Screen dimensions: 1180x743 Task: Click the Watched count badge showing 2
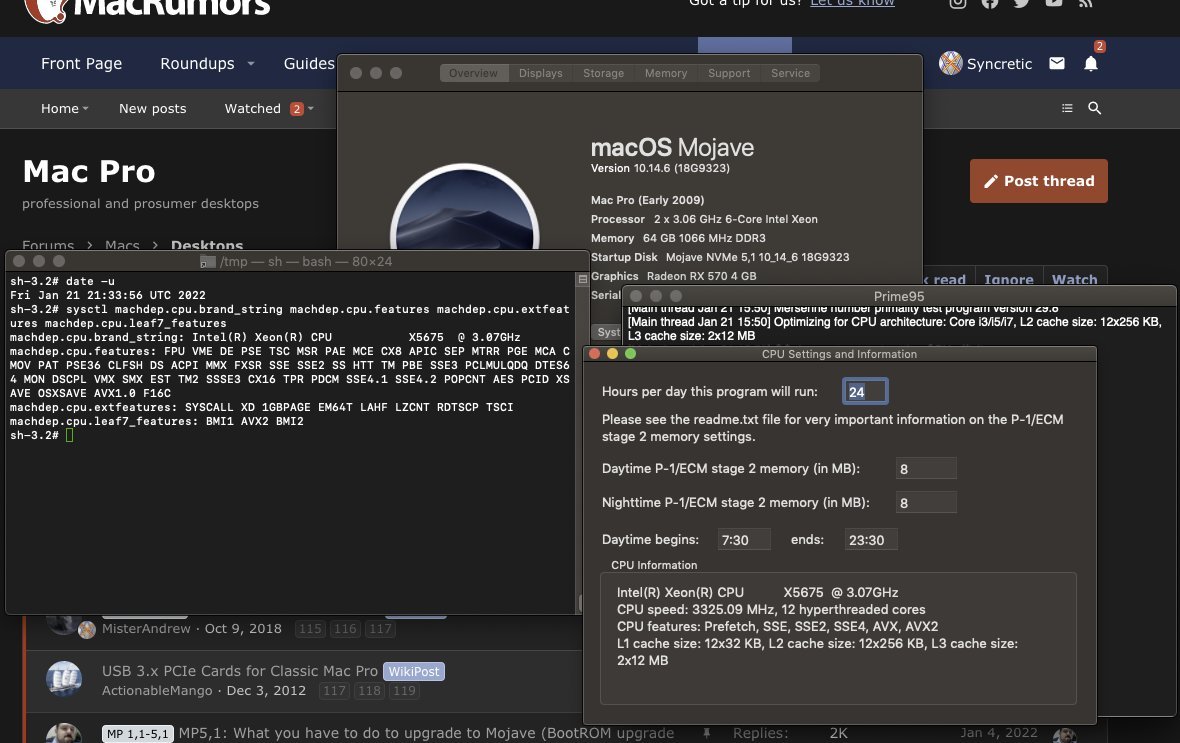pos(297,109)
